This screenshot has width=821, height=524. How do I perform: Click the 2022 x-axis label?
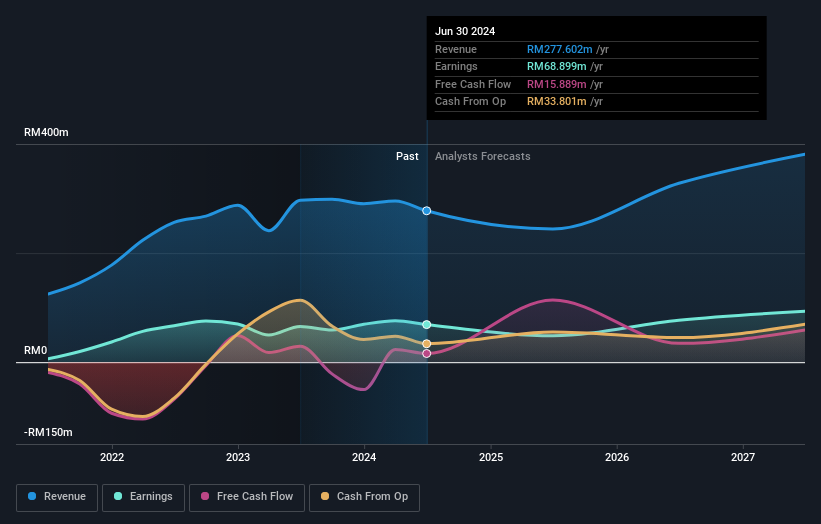112,457
